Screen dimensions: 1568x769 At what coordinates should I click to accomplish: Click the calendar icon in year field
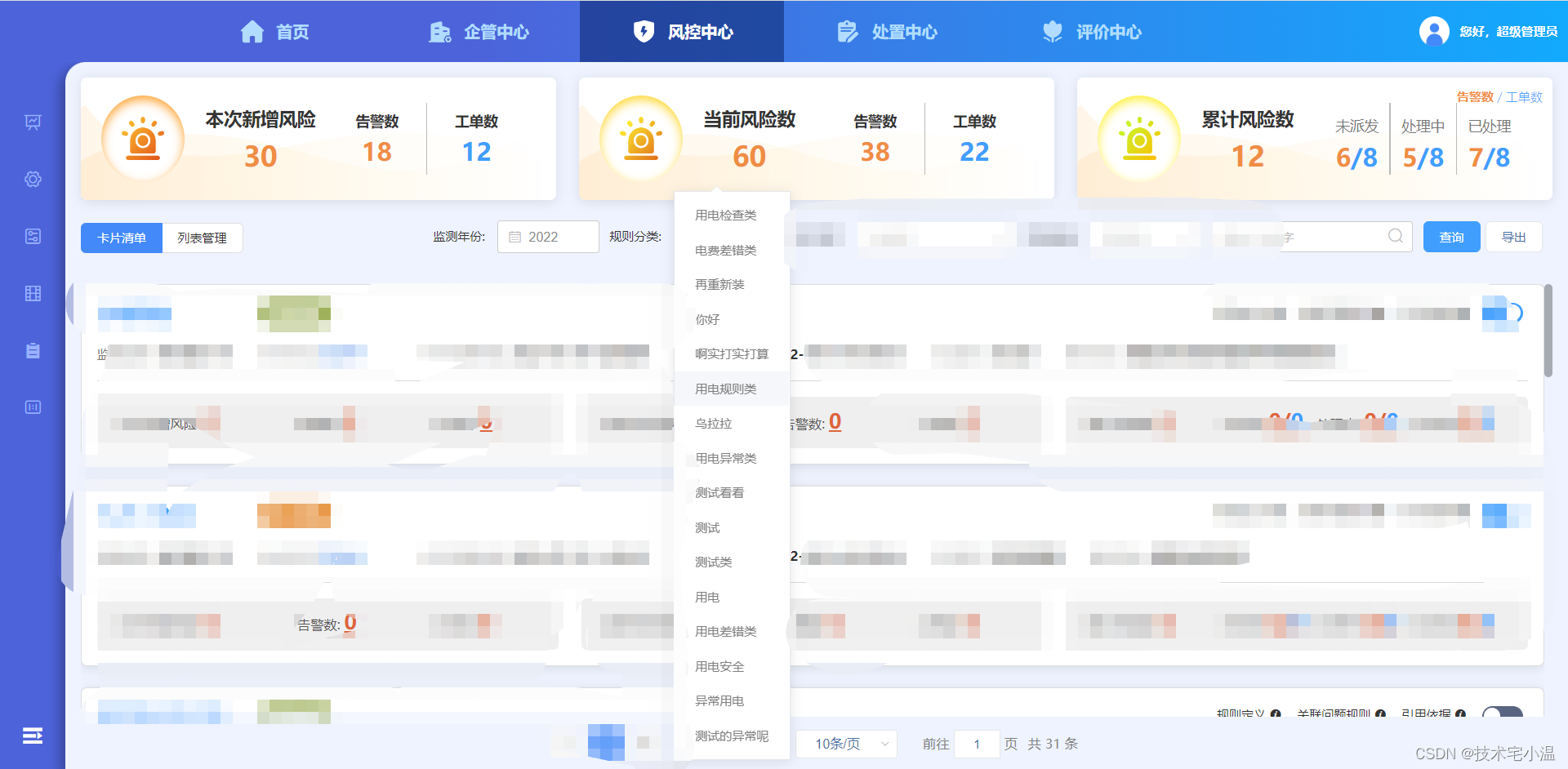[514, 237]
